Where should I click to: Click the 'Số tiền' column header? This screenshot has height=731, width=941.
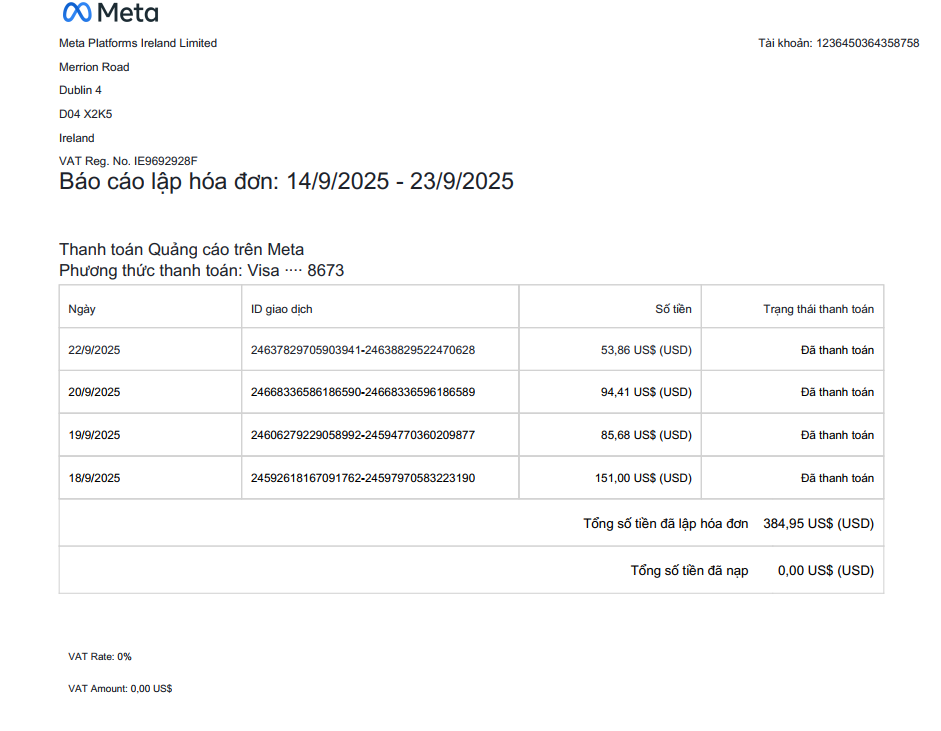coord(673,309)
